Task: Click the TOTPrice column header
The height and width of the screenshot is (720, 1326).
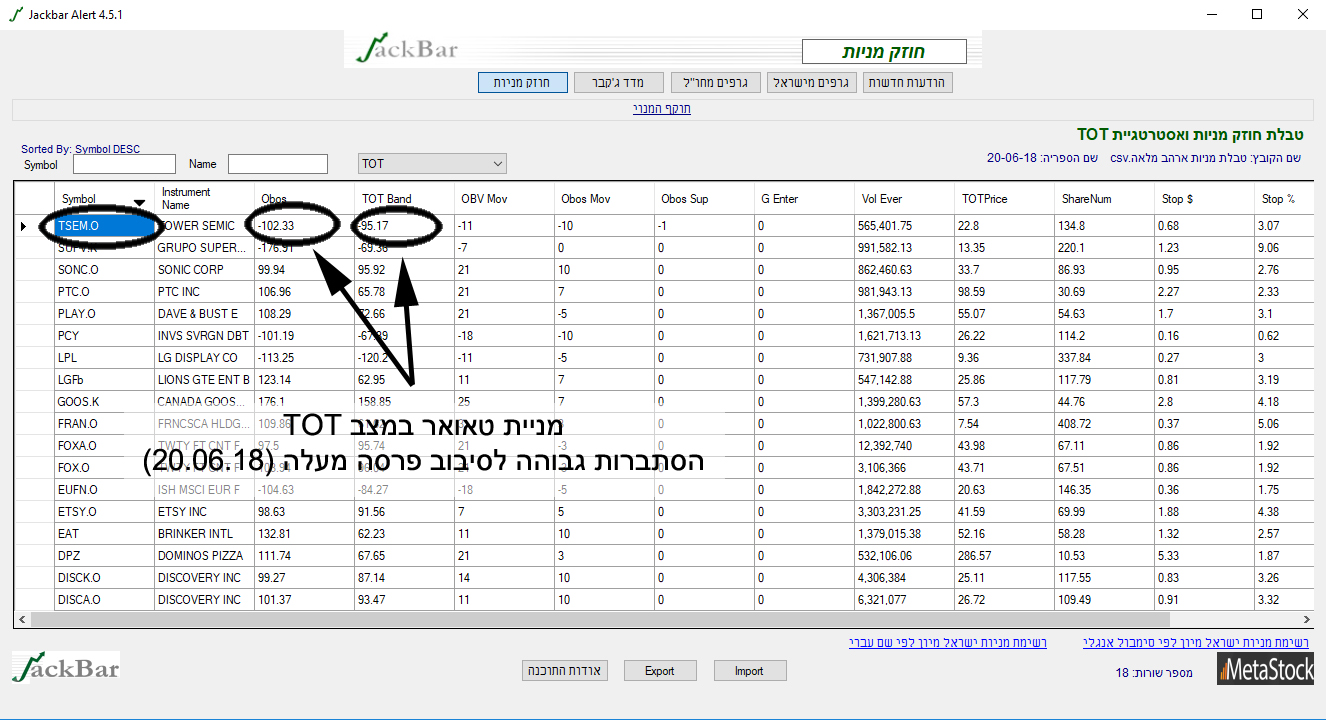Action: (x=1004, y=198)
